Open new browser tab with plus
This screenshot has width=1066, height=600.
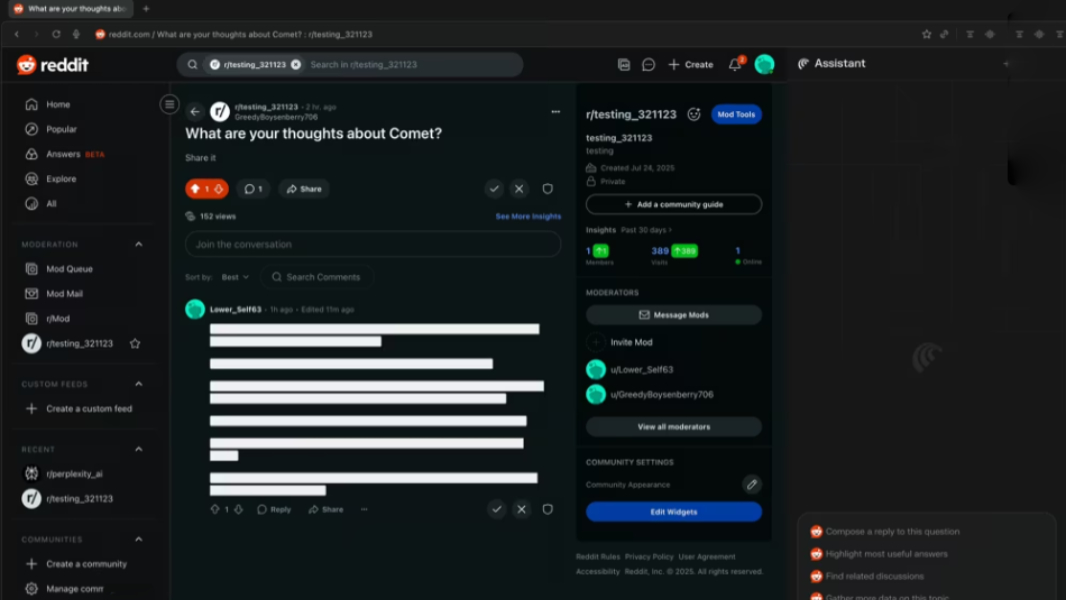(146, 9)
